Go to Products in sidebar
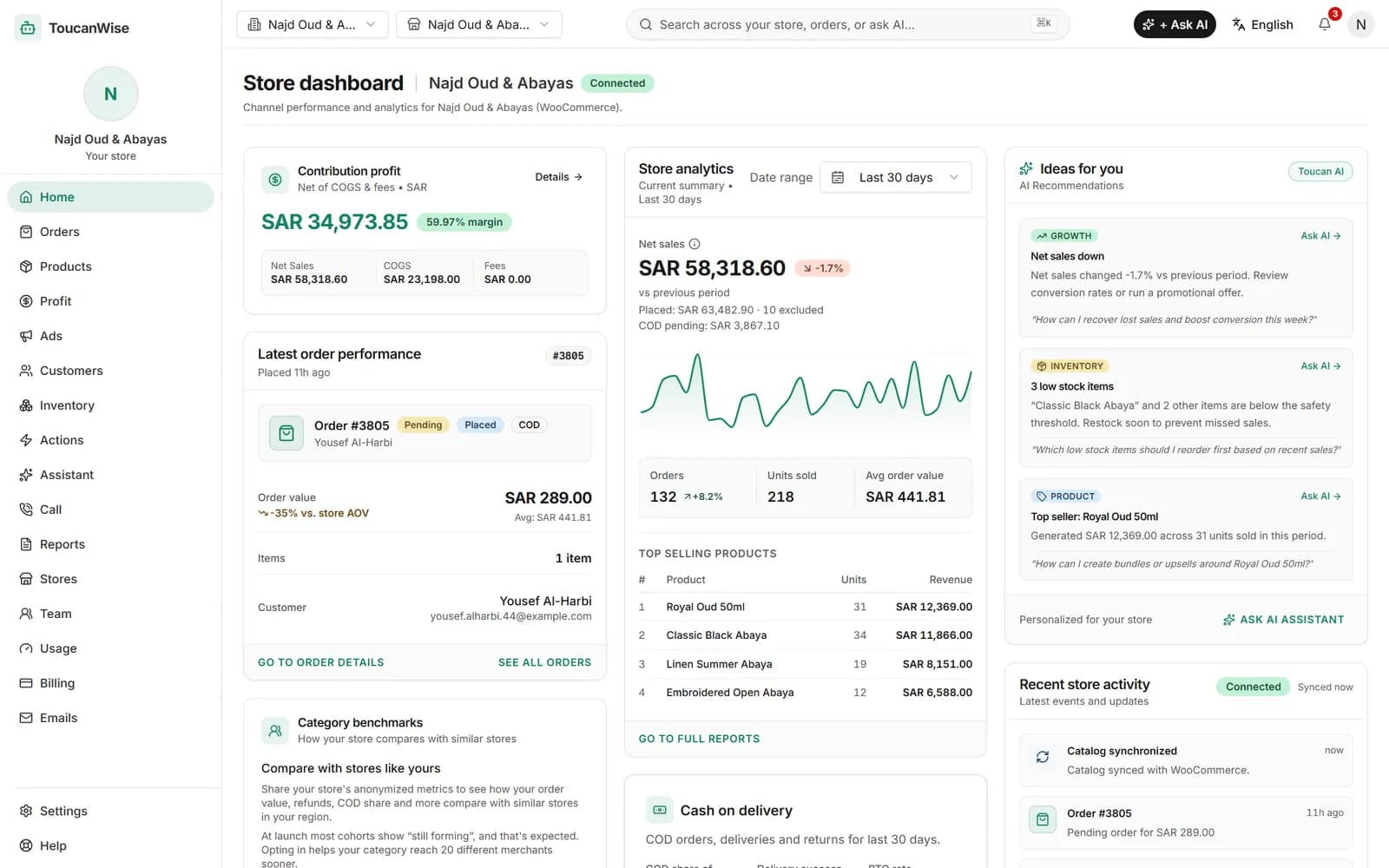Screen dimensions: 1389x868 point(110,266)
